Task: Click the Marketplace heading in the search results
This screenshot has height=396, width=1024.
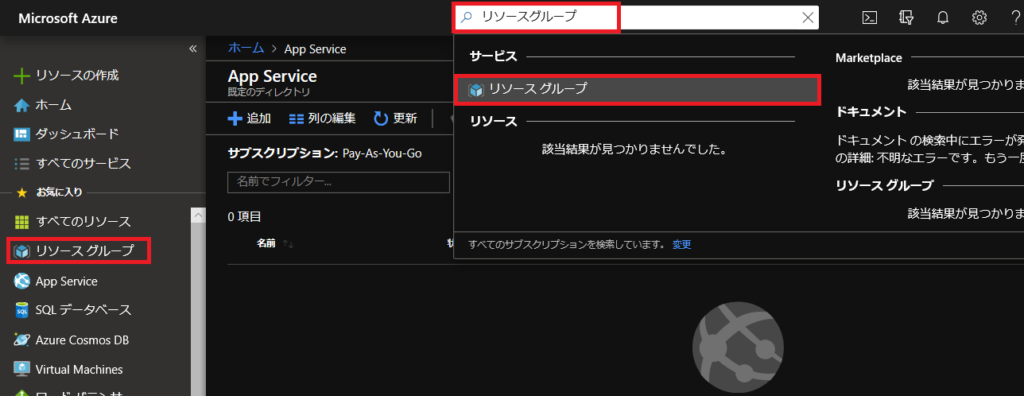Action: click(x=869, y=58)
